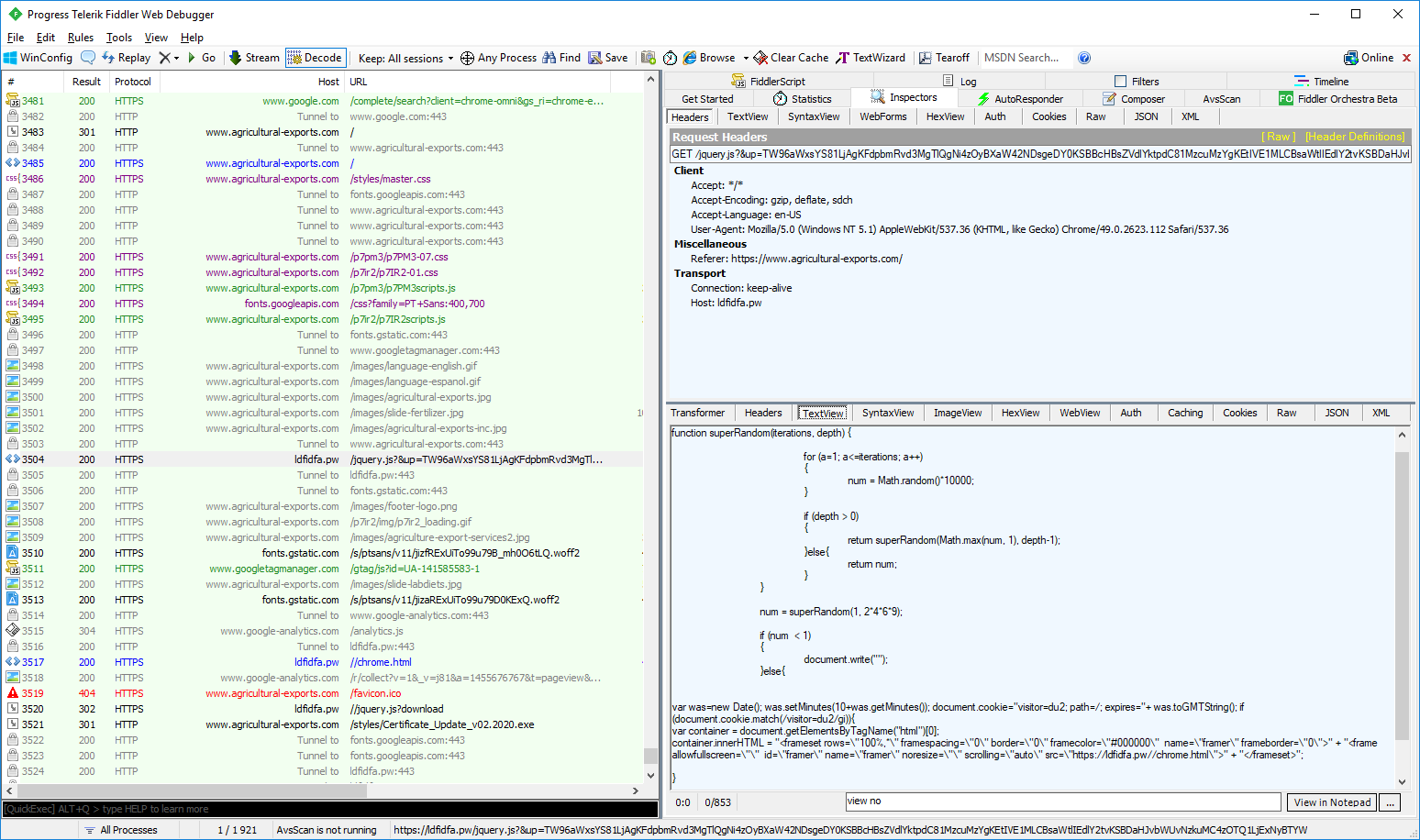Select the request Cookies tab

[1048, 116]
